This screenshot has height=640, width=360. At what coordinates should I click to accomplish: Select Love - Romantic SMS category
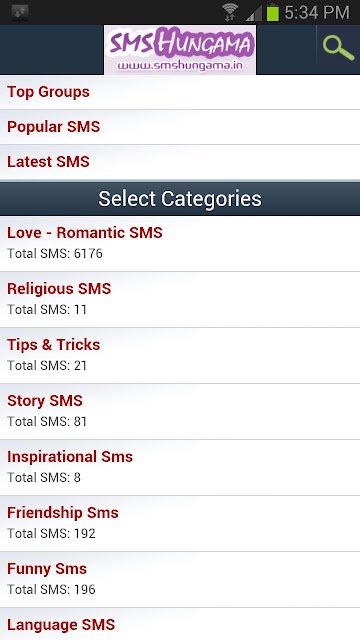180,243
